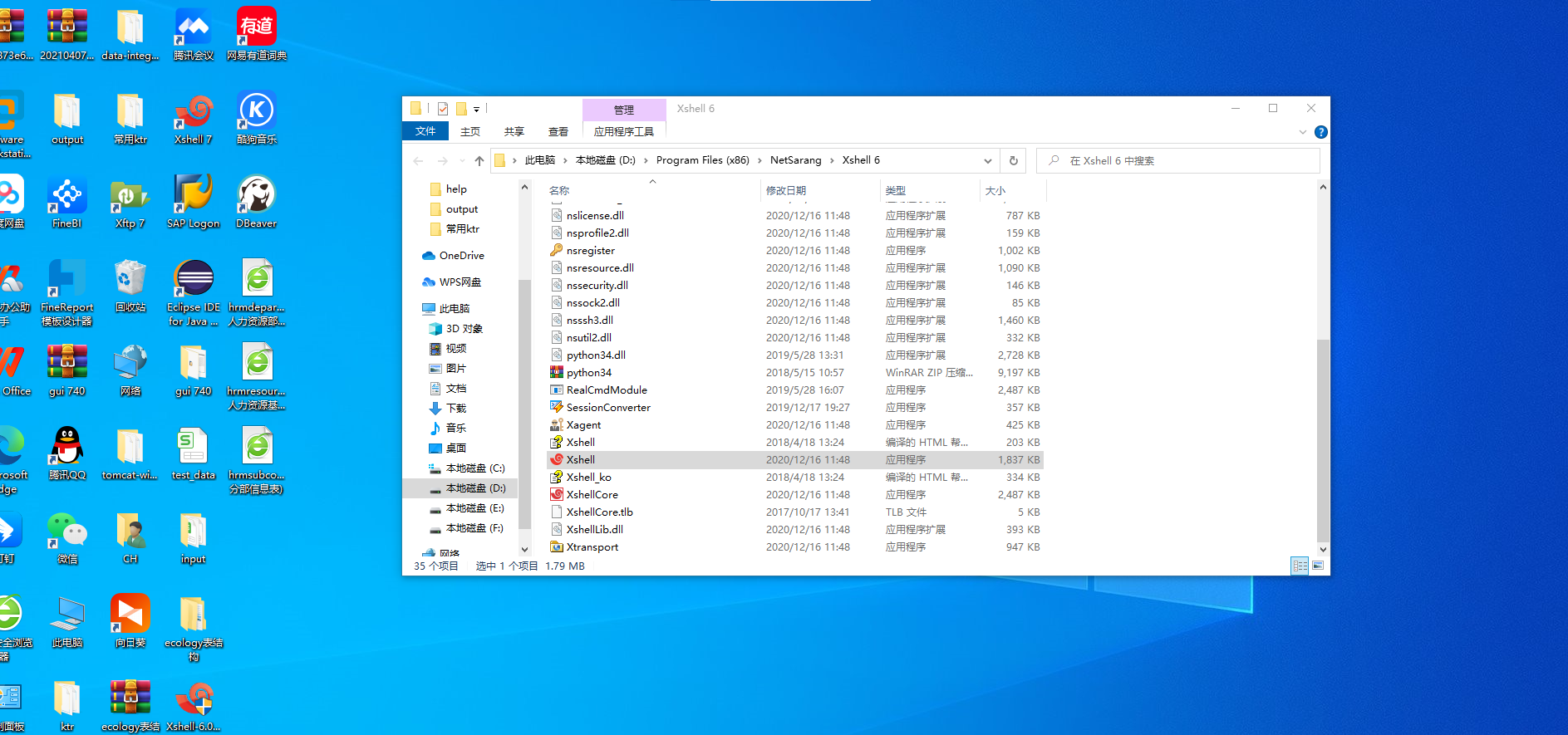
Task: Select the SessionConverter application file
Action: tap(795, 407)
